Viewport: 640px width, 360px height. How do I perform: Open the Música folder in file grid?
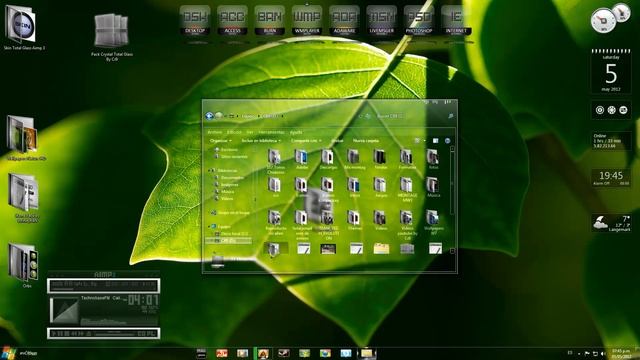(x=433, y=188)
